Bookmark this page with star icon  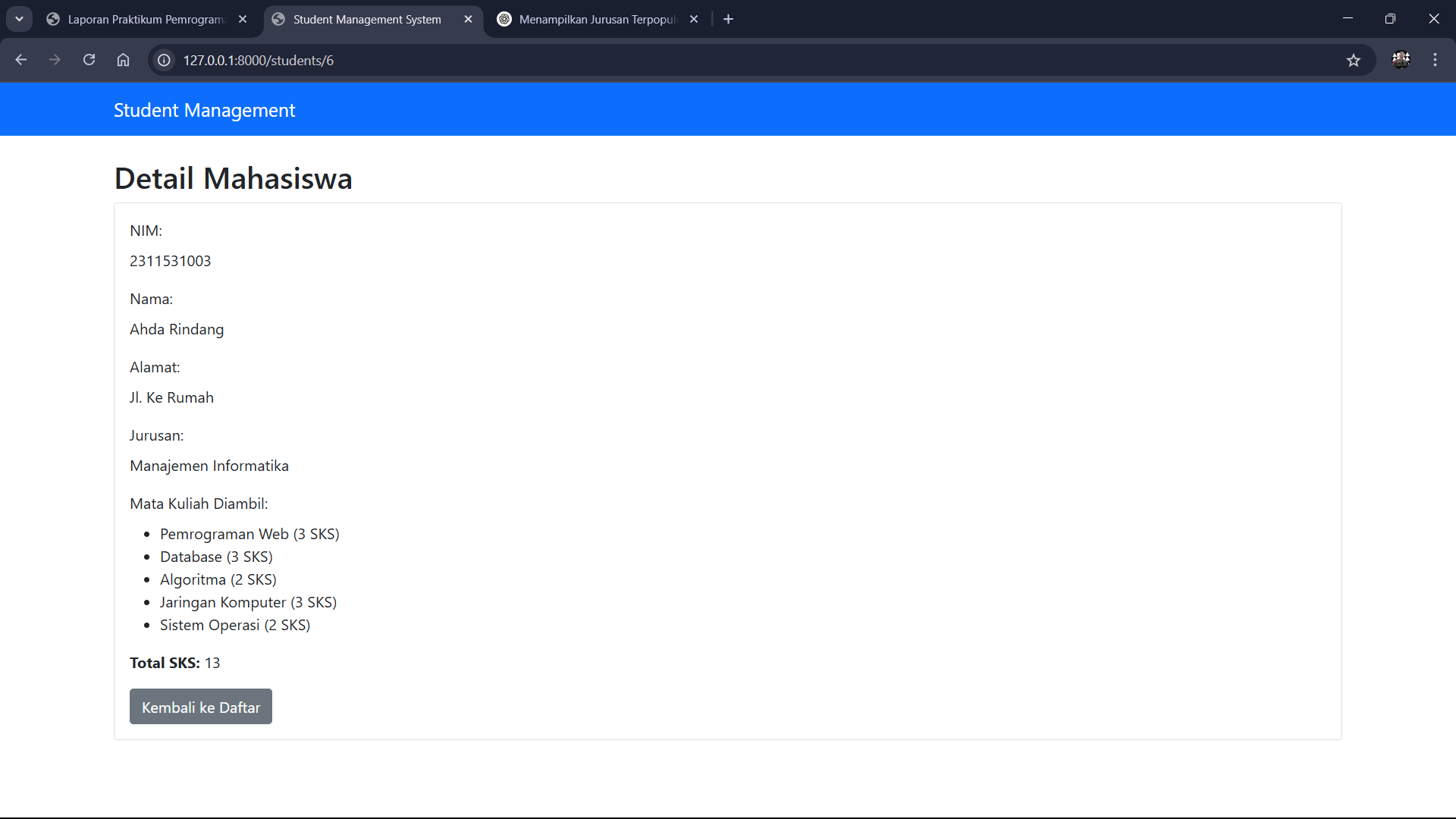pyautogui.click(x=1354, y=60)
